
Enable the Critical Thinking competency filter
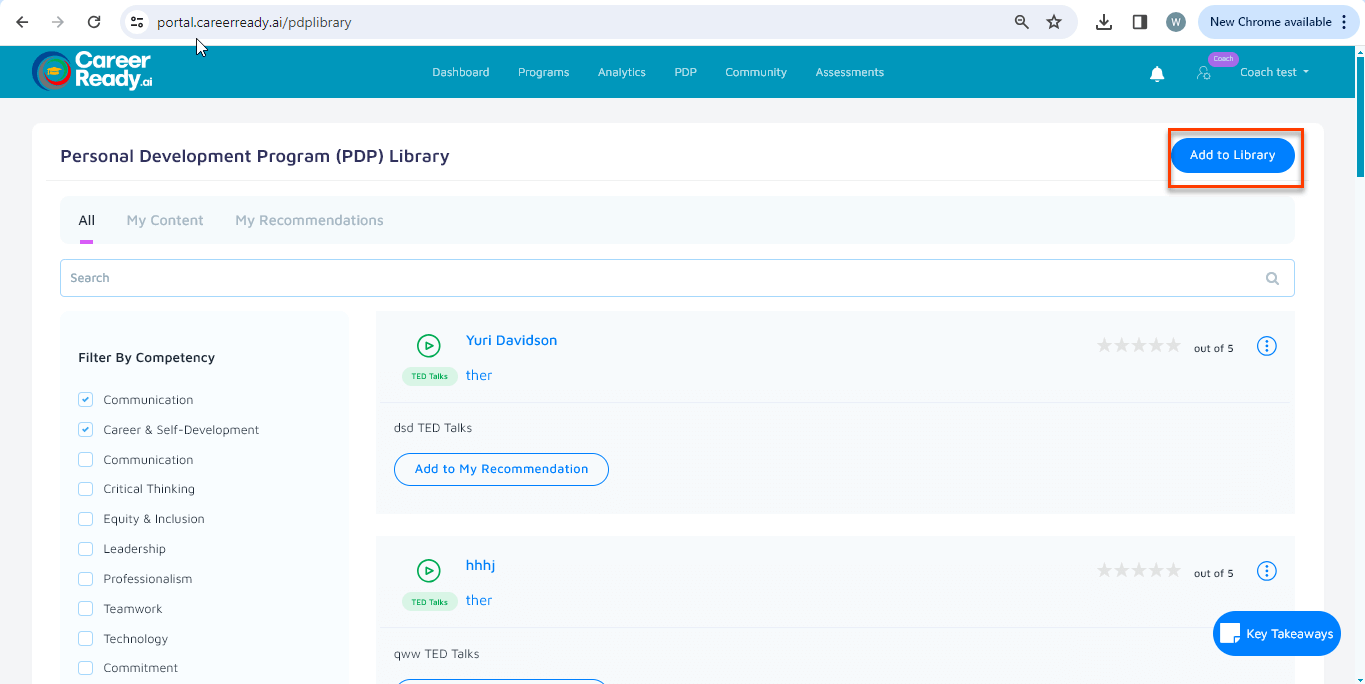[x=85, y=489]
